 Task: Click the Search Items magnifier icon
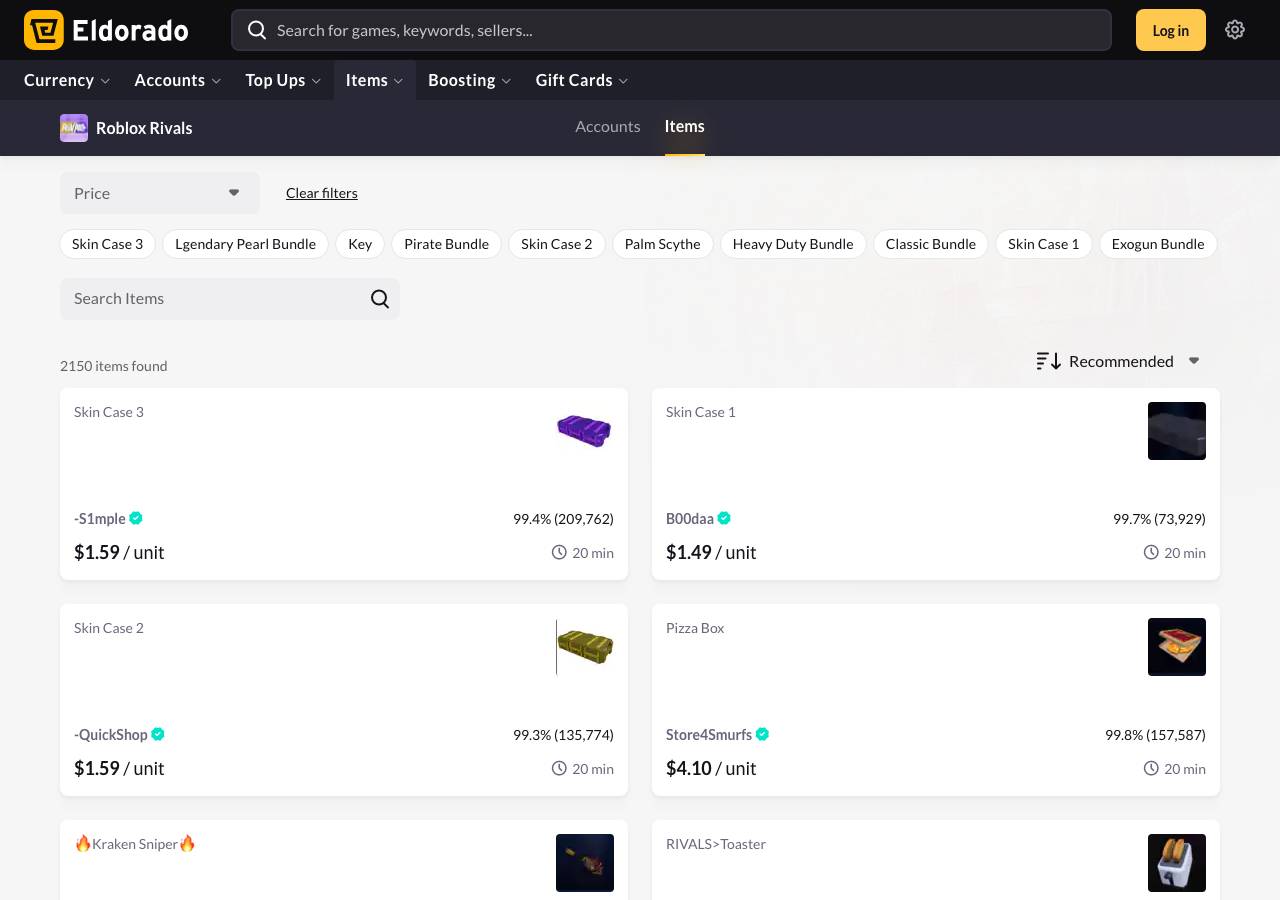380,299
